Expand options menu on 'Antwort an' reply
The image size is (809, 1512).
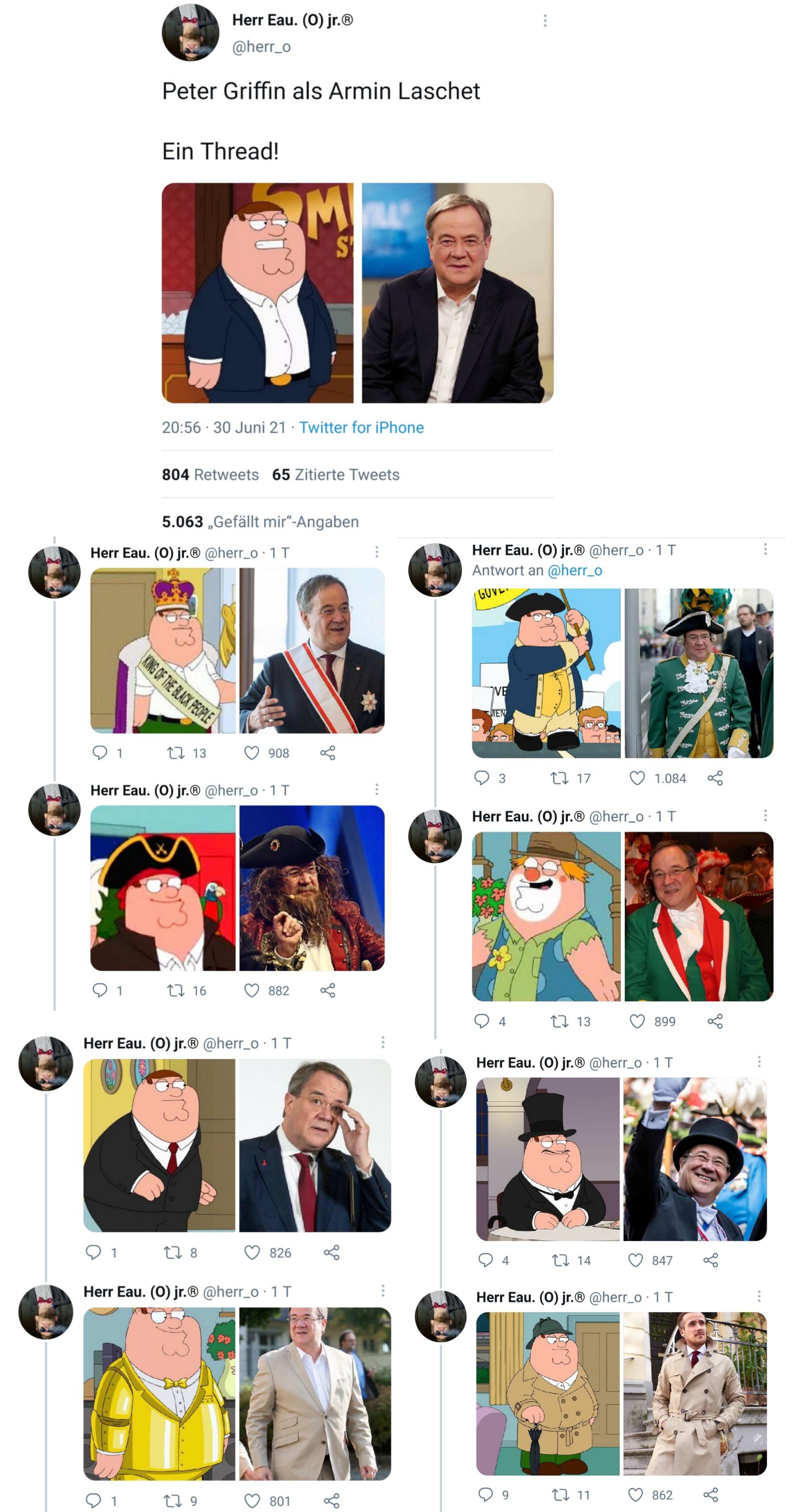pyautogui.click(x=765, y=549)
